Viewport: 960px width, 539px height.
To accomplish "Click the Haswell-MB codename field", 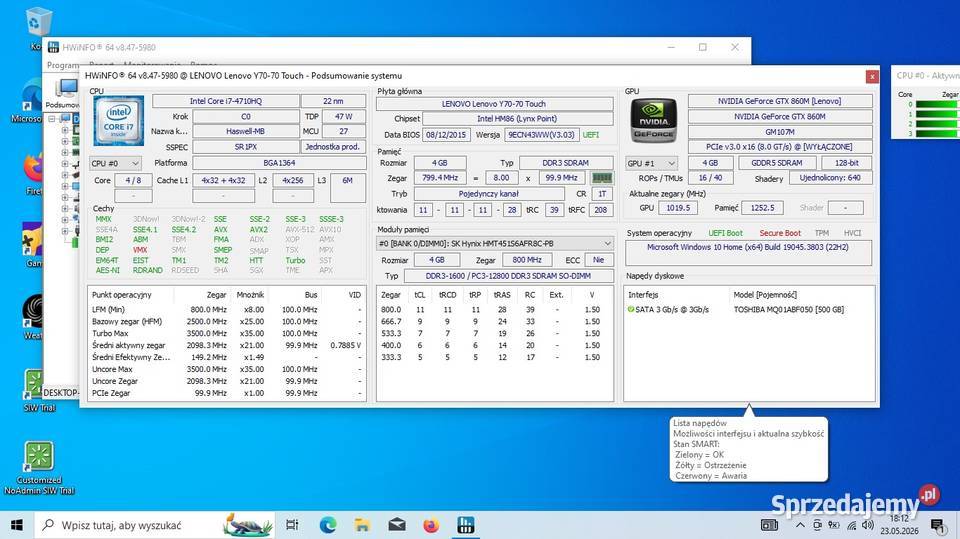I will point(246,131).
